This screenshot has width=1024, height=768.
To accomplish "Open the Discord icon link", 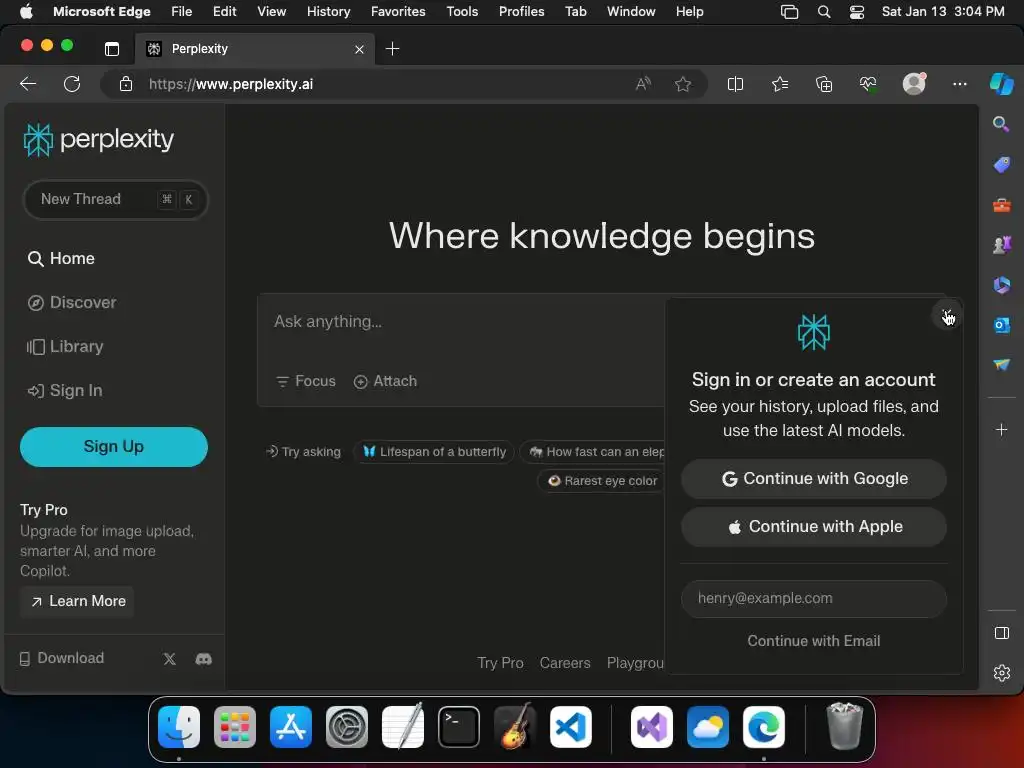I will (x=204, y=659).
